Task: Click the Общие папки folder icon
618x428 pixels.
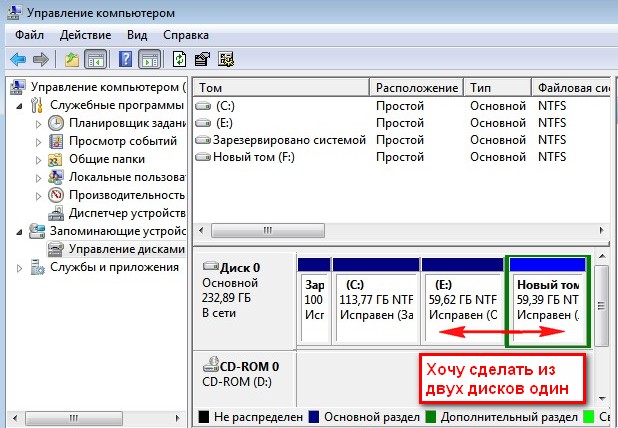Action: coord(56,159)
